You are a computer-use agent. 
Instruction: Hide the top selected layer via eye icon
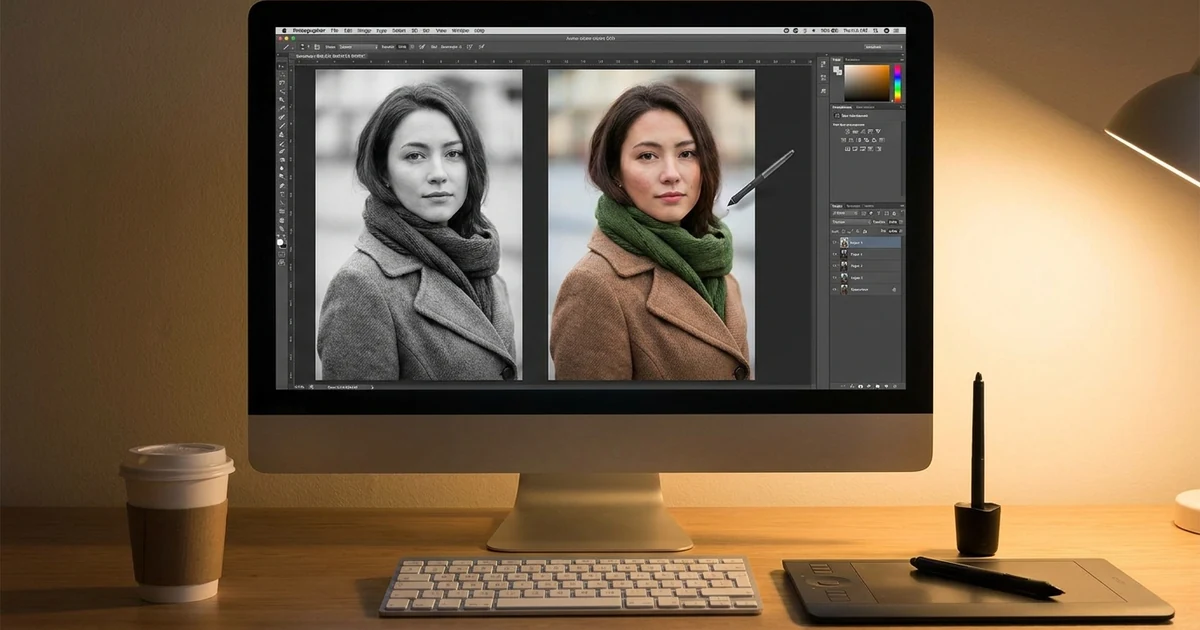click(x=834, y=242)
